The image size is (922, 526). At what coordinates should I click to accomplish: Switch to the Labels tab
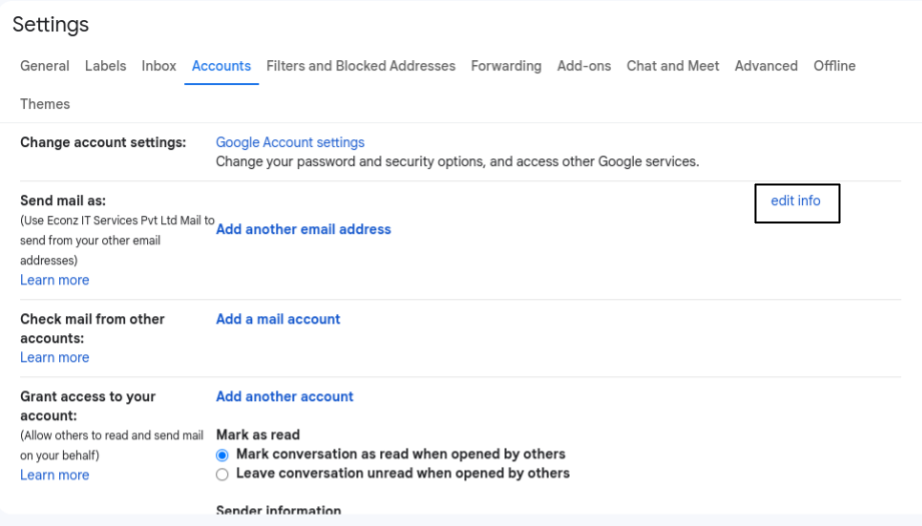pyautogui.click(x=105, y=66)
